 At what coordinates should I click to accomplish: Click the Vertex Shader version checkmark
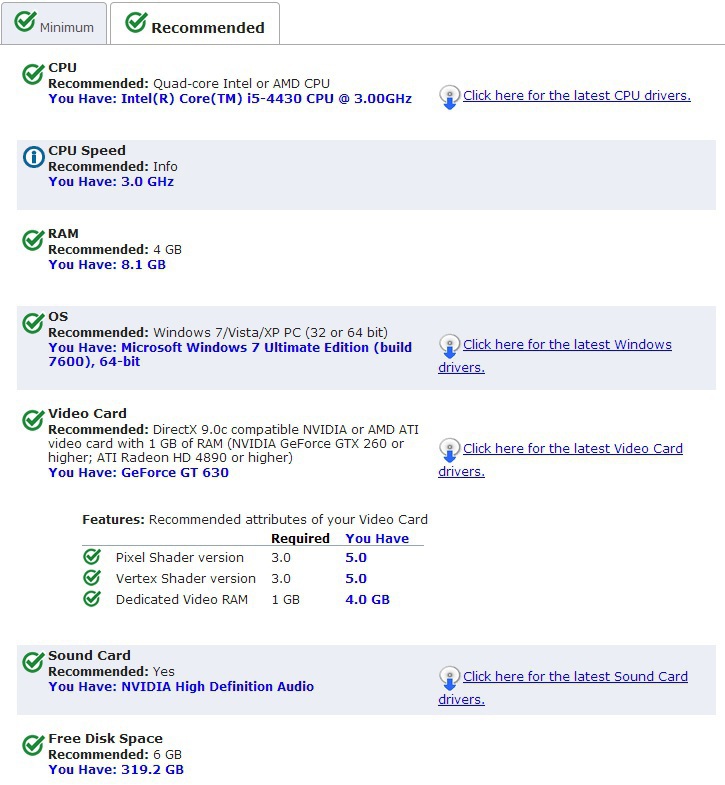click(92, 578)
